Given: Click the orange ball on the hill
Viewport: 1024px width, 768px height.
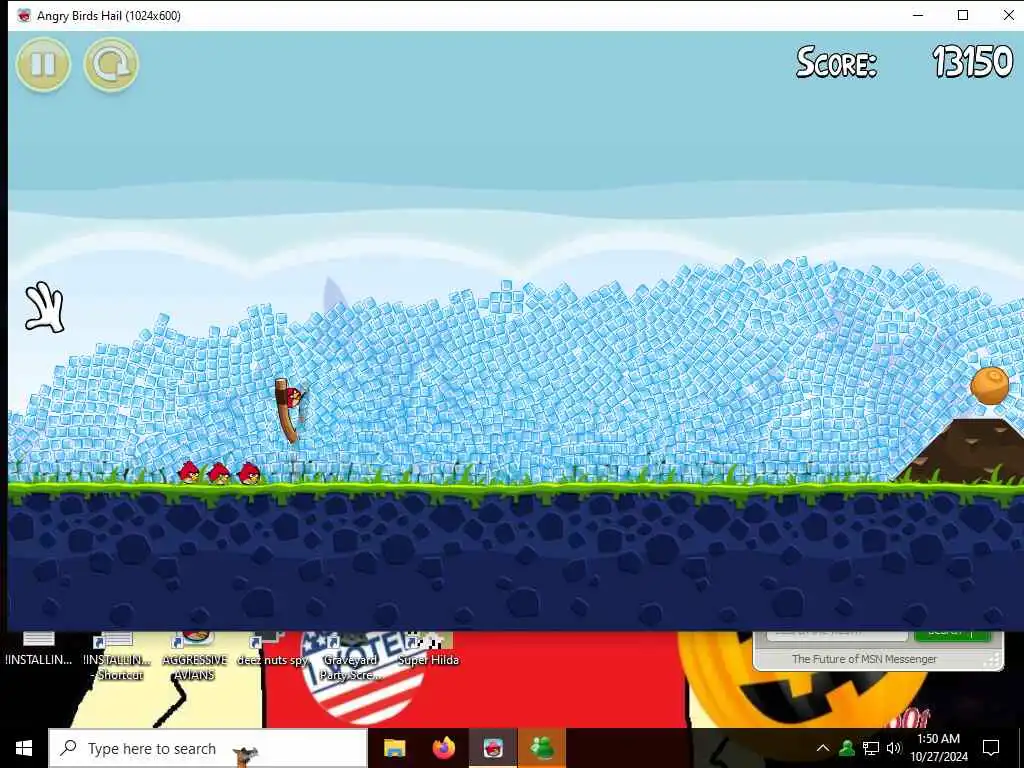Looking at the screenshot, I should click(x=989, y=385).
